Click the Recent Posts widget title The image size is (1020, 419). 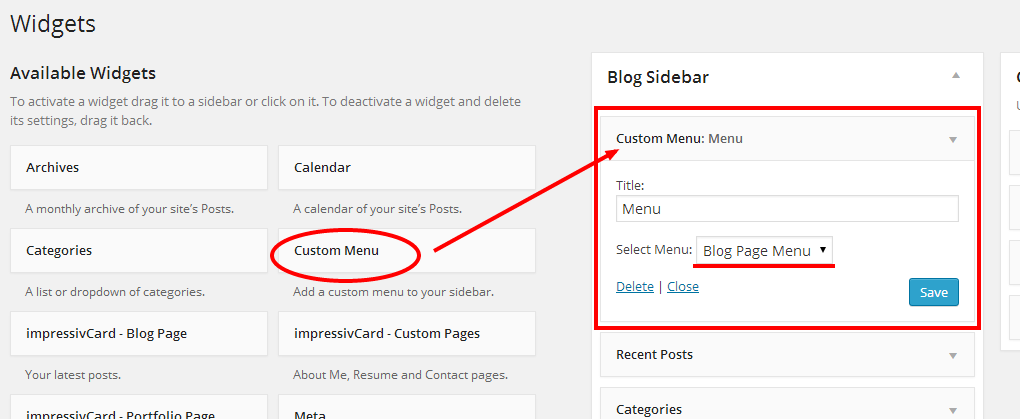(x=654, y=354)
